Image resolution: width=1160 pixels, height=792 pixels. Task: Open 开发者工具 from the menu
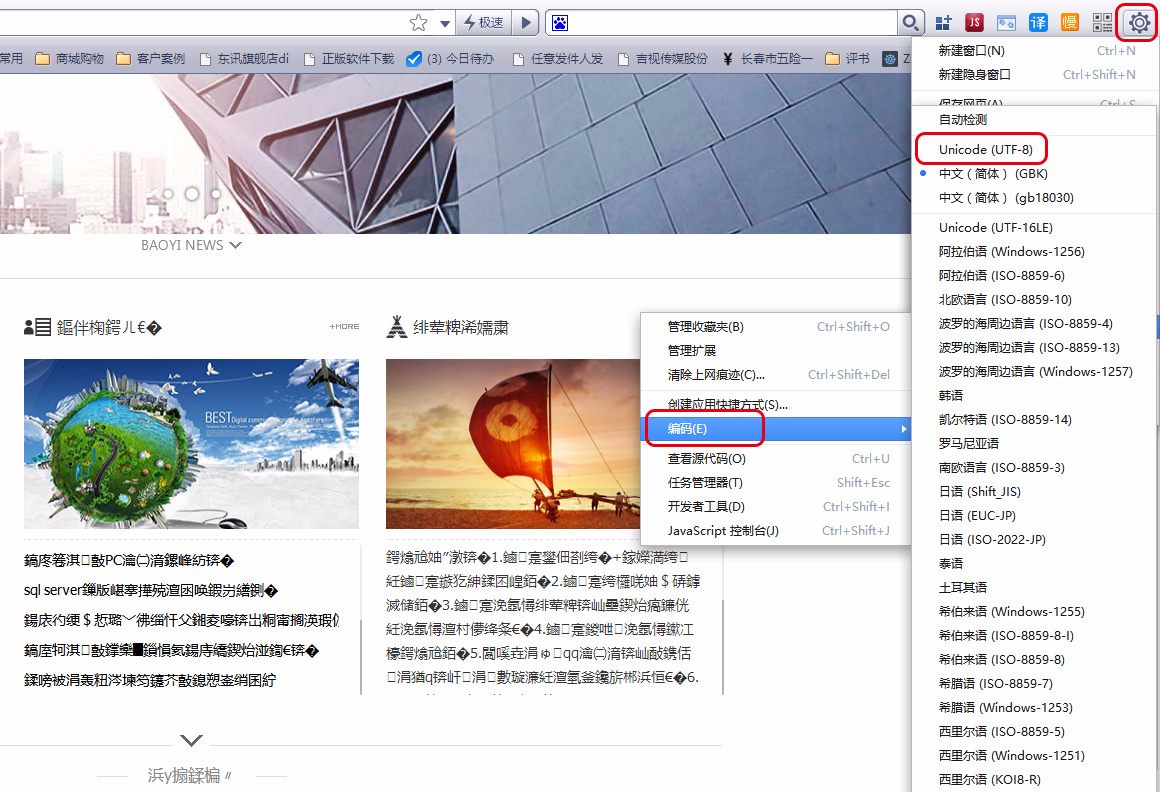coord(705,507)
